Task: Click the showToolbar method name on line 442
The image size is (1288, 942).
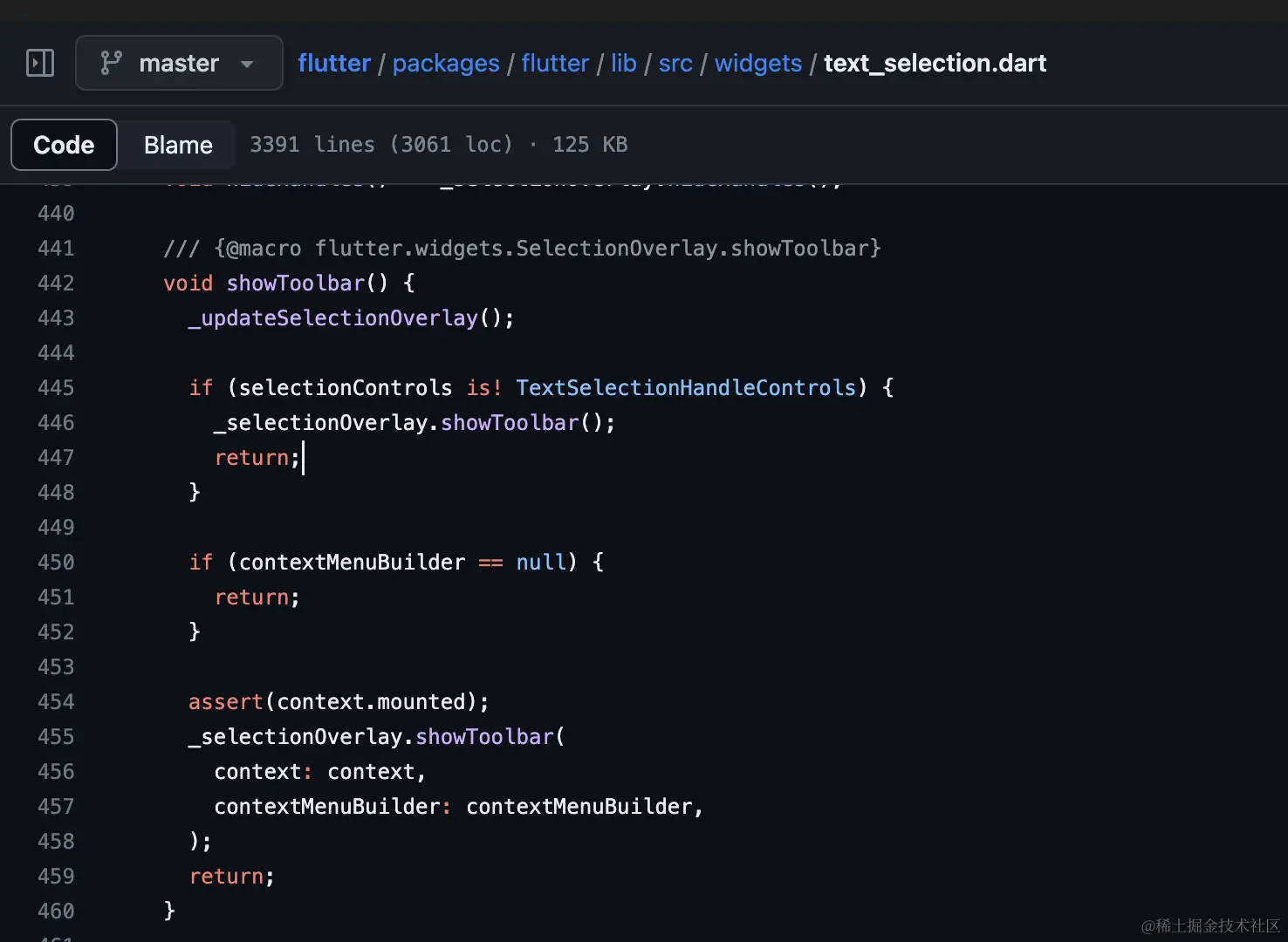Action: point(295,283)
